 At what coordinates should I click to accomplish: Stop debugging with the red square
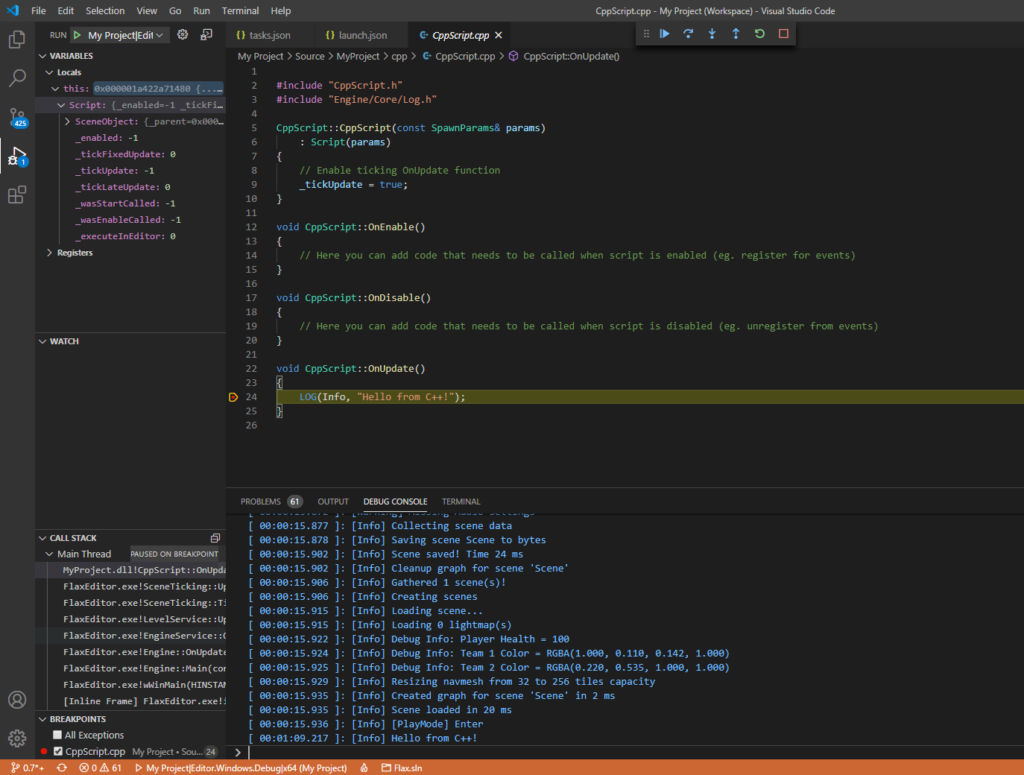coord(784,34)
